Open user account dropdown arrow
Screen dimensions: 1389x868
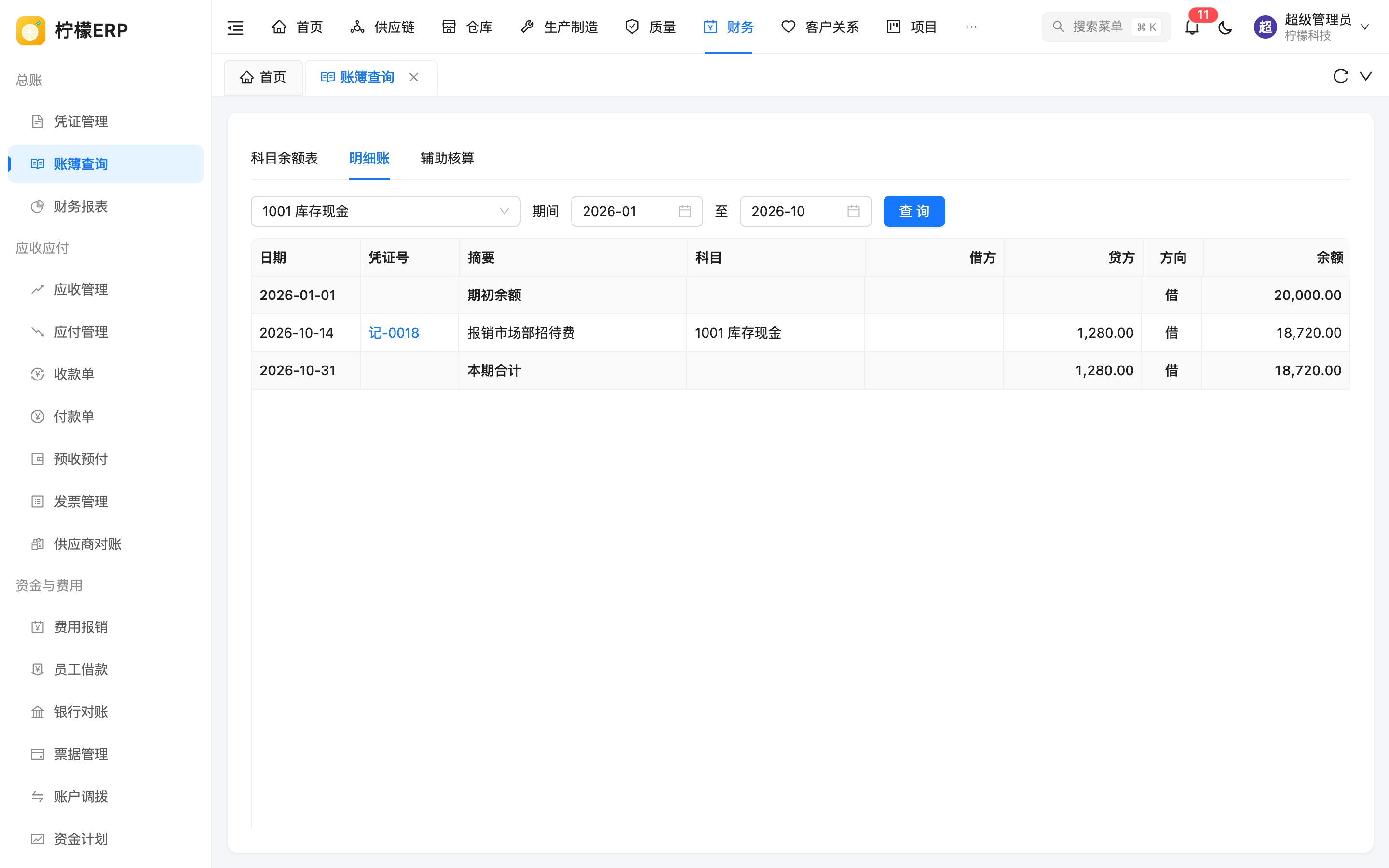(x=1365, y=27)
